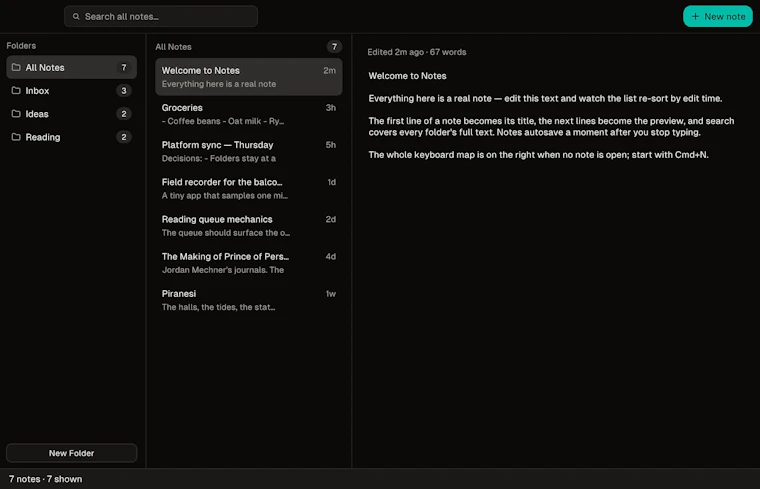Click the 1d timestamp on Field recorder

tap(332, 182)
